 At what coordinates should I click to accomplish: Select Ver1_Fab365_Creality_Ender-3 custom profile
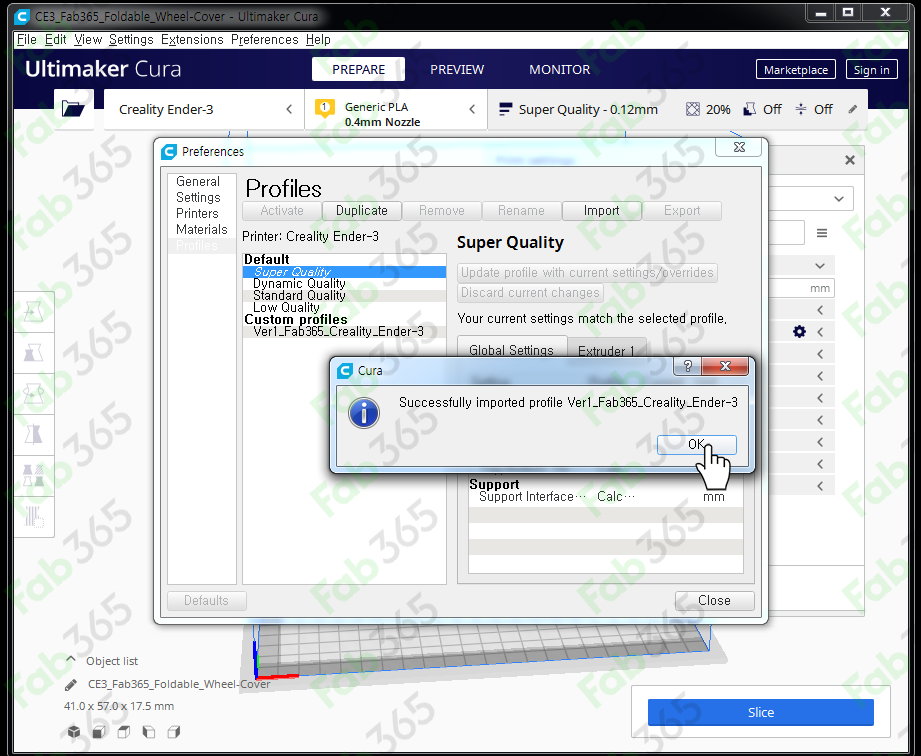344,331
